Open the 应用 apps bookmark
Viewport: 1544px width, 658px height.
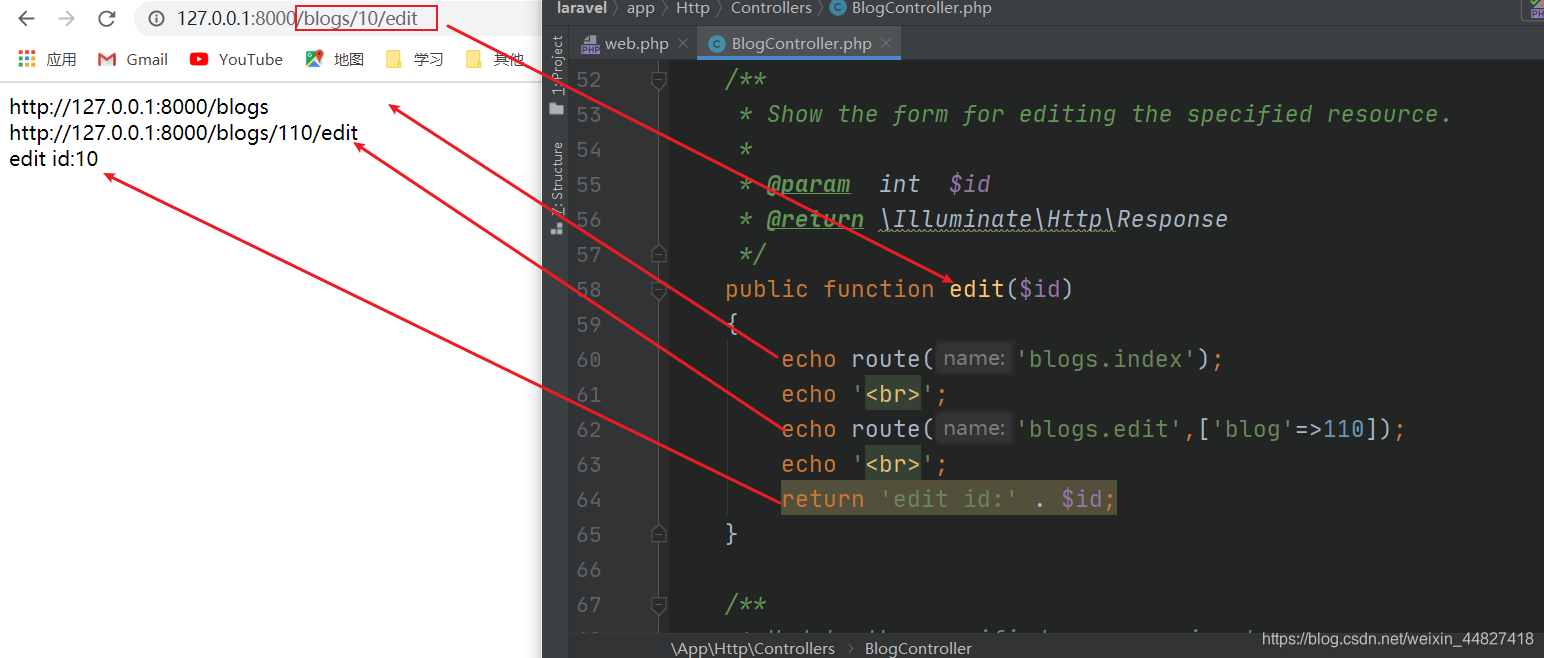coord(47,59)
